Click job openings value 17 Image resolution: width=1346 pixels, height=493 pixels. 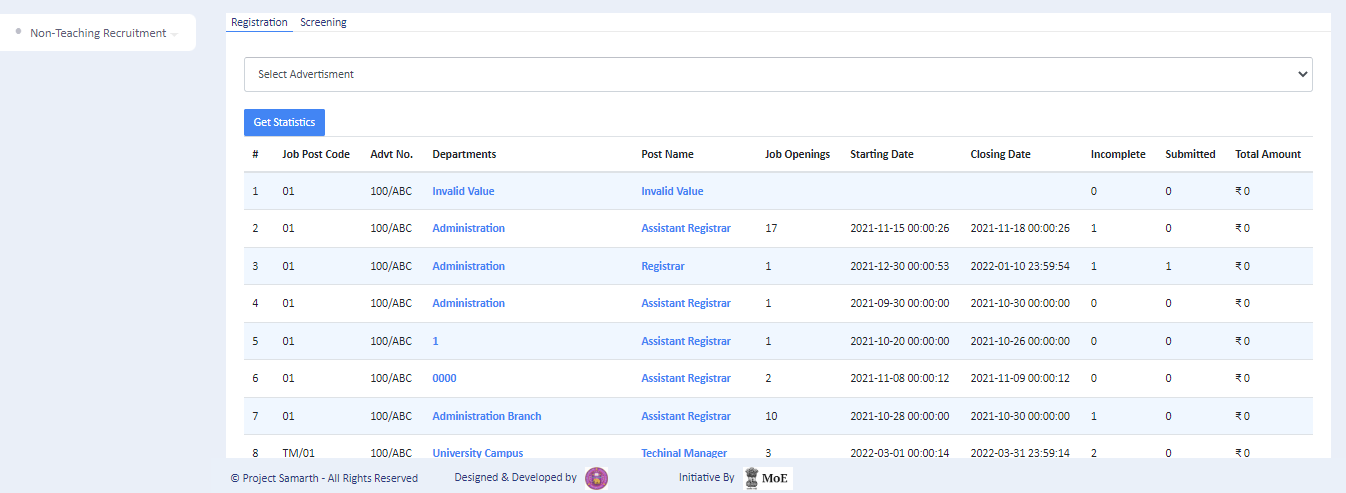pos(771,228)
